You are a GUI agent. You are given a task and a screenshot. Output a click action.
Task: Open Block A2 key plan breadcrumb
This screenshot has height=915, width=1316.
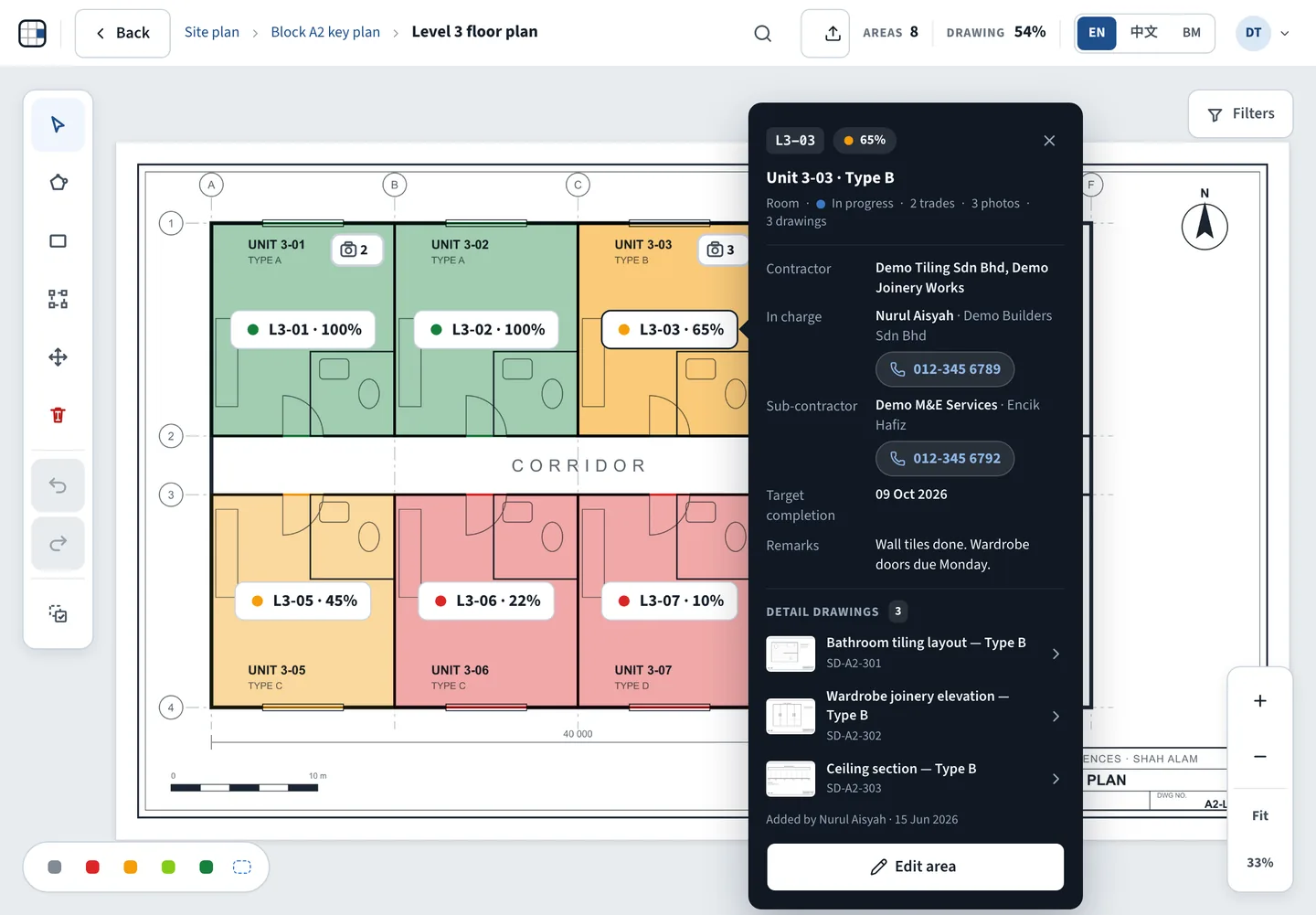pos(325,32)
